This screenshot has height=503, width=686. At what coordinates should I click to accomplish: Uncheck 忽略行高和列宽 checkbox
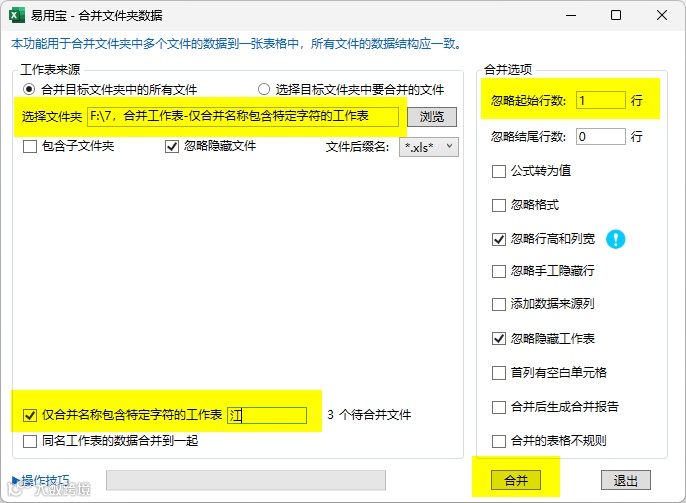pos(499,239)
